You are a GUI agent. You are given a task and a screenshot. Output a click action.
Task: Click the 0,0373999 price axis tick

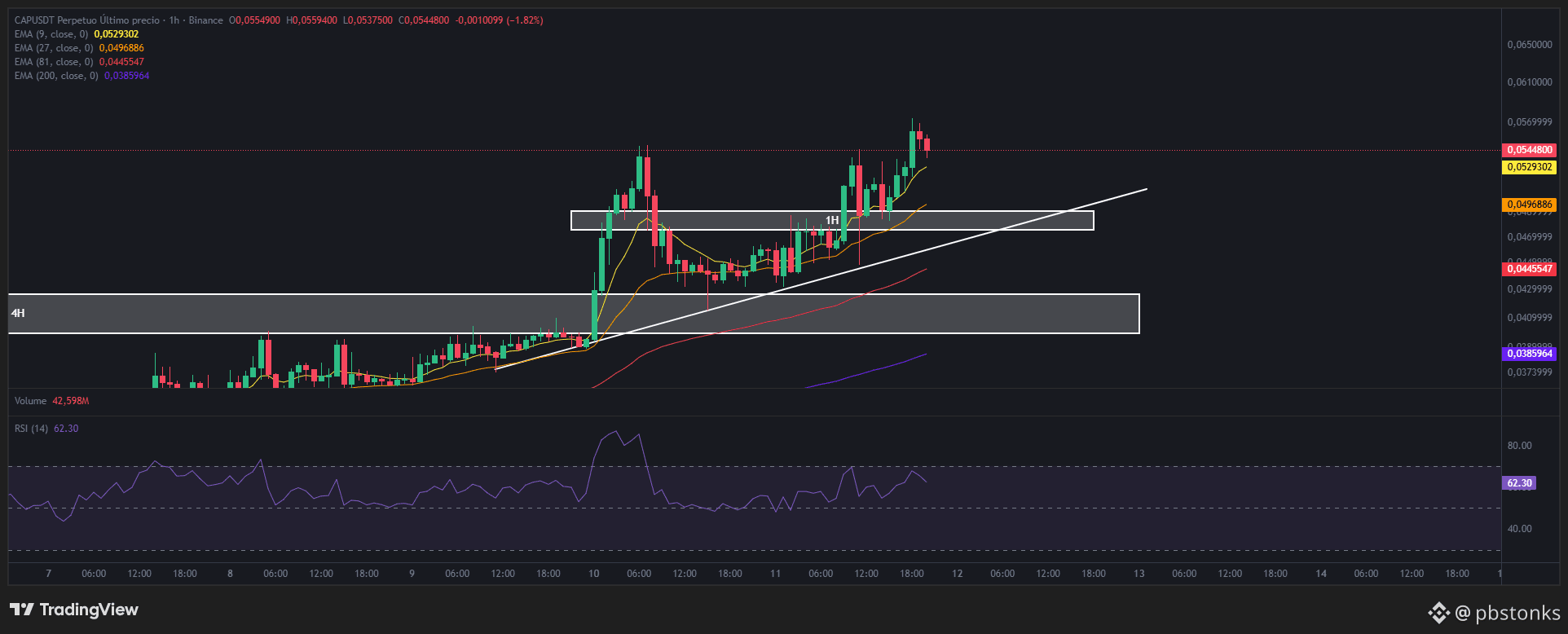click(1530, 372)
